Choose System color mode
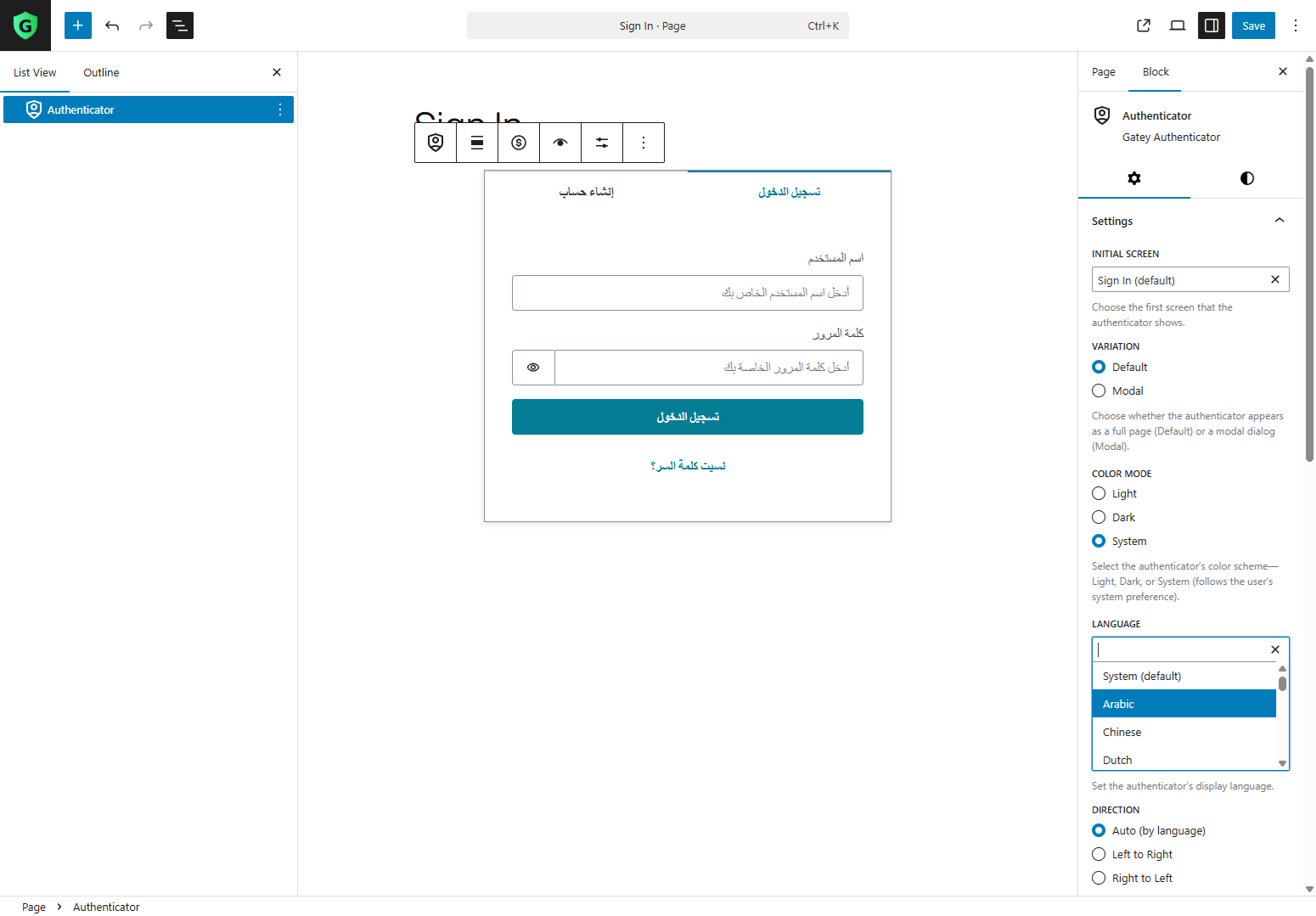The width and height of the screenshot is (1316, 916). point(1099,541)
